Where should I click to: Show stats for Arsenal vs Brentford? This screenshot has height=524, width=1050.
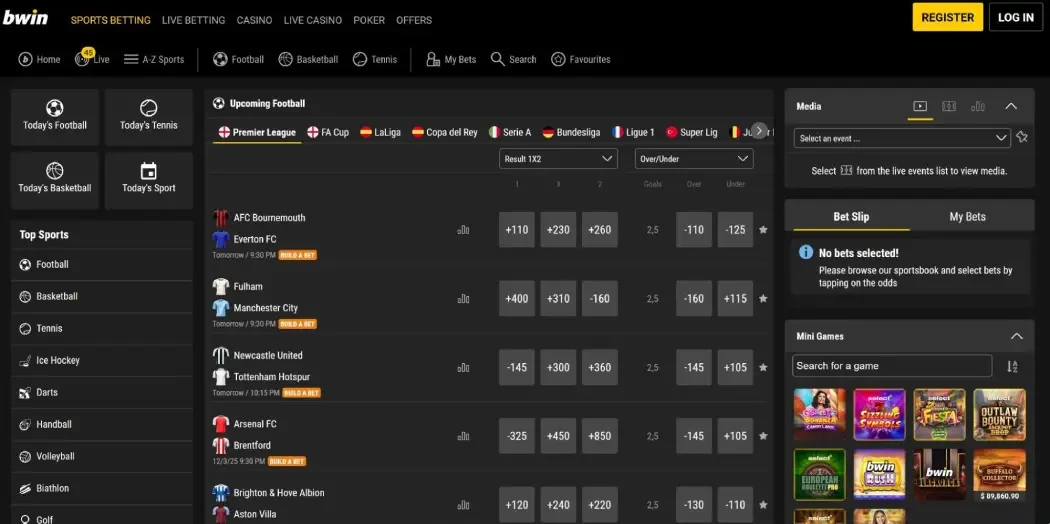pos(463,436)
